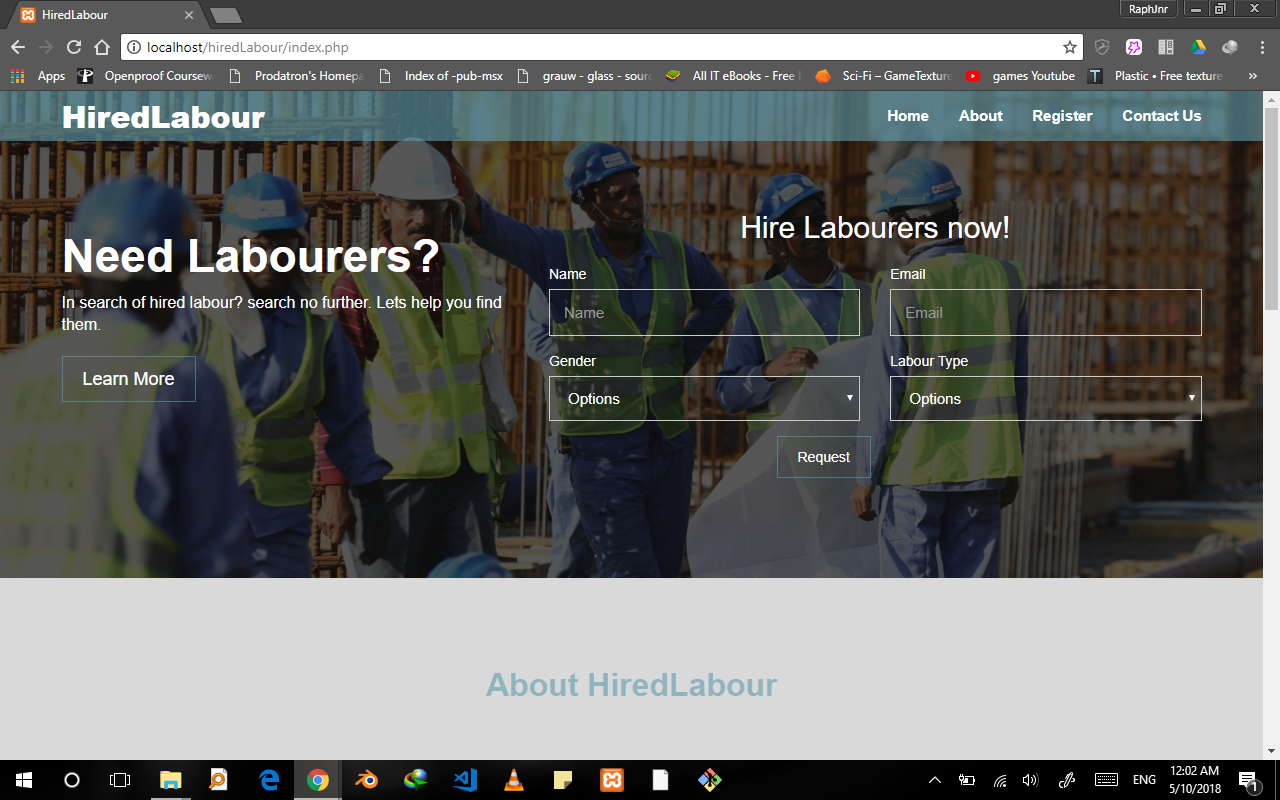Switch the ENG input language
This screenshot has width=1280, height=800.
(x=1144, y=780)
